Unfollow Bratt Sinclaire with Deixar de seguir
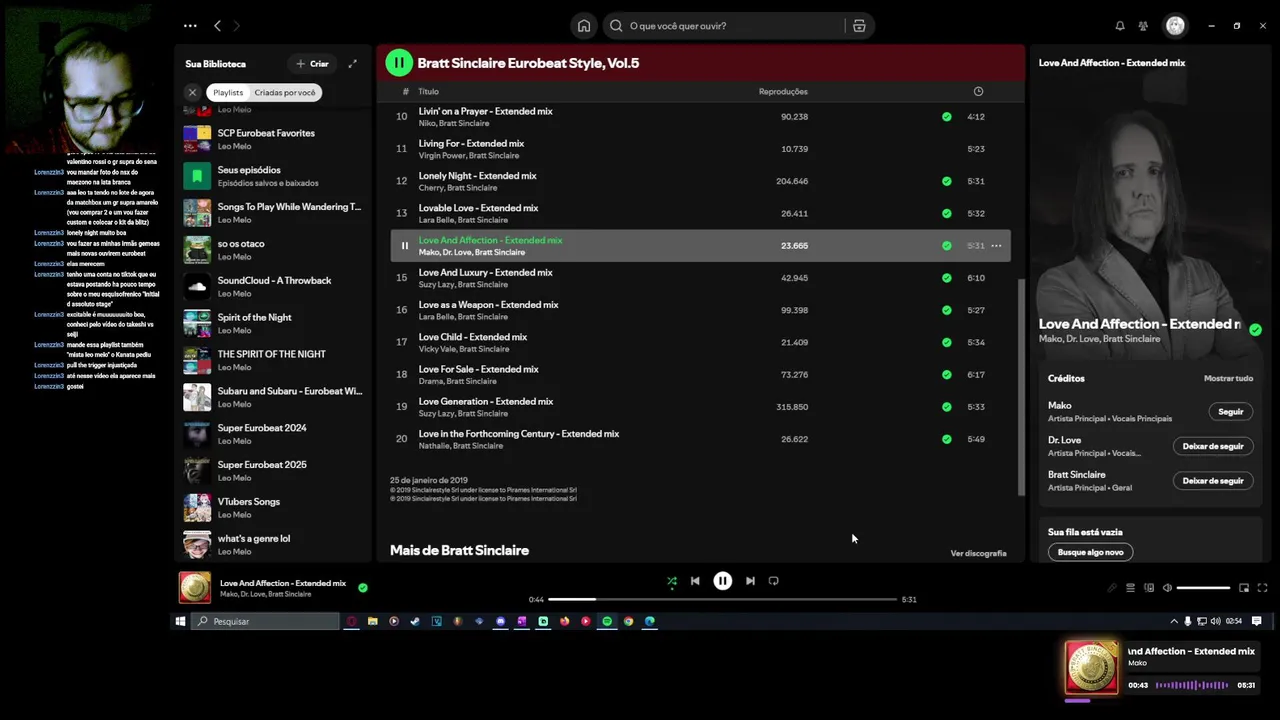Image resolution: width=1280 pixels, height=720 pixels. pyautogui.click(x=1213, y=481)
